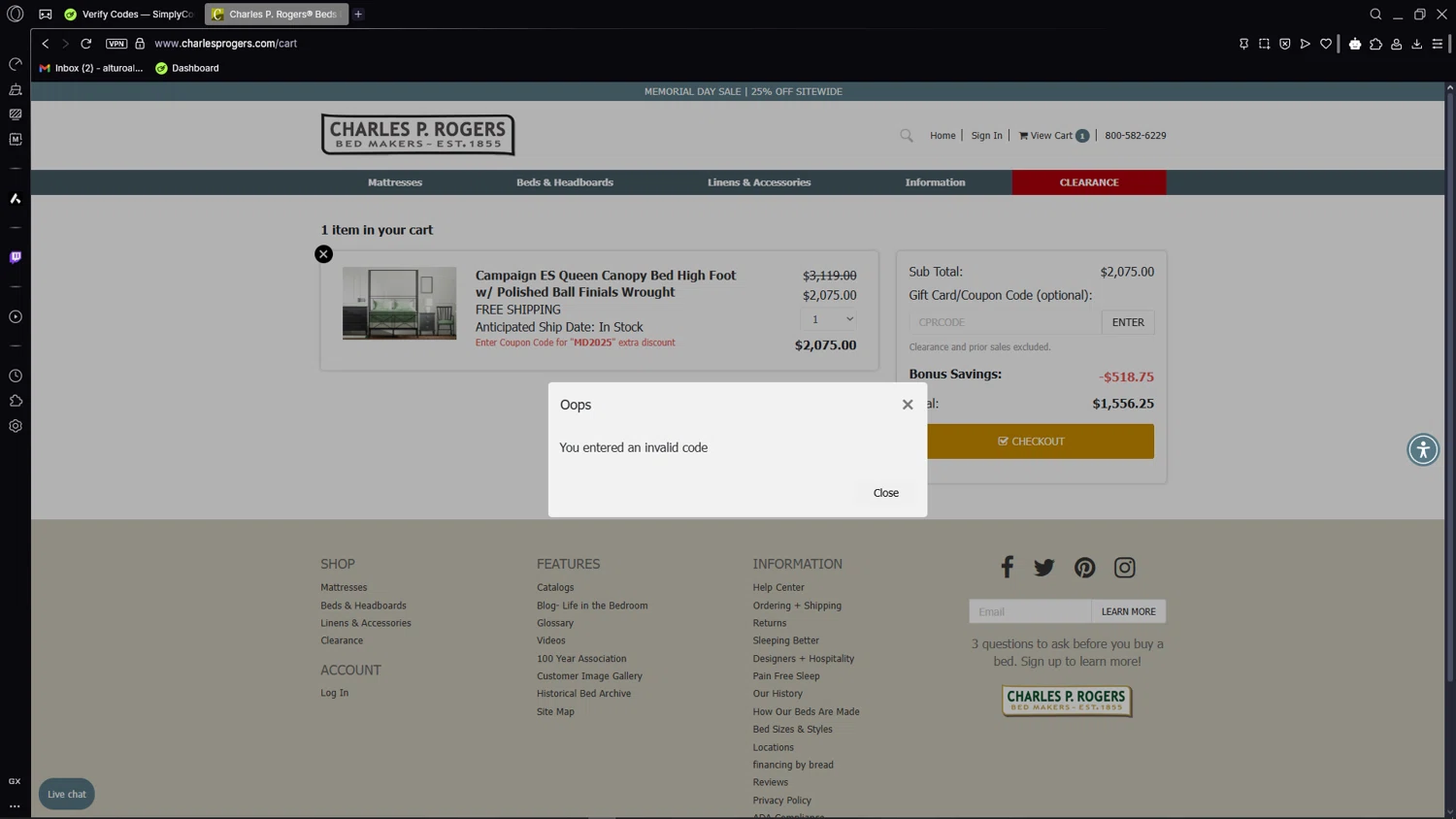Click the CHECKOUT button
This screenshot has width=1456, height=819.
(x=1032, y=442)
